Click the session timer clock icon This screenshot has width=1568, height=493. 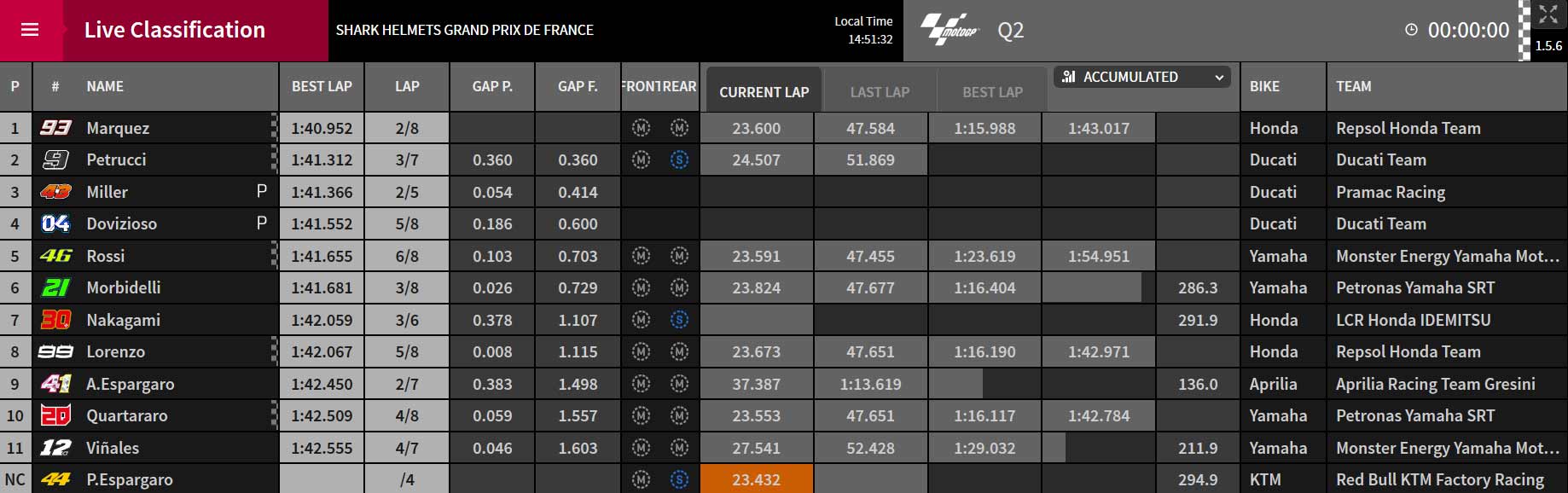point(1411,30)
